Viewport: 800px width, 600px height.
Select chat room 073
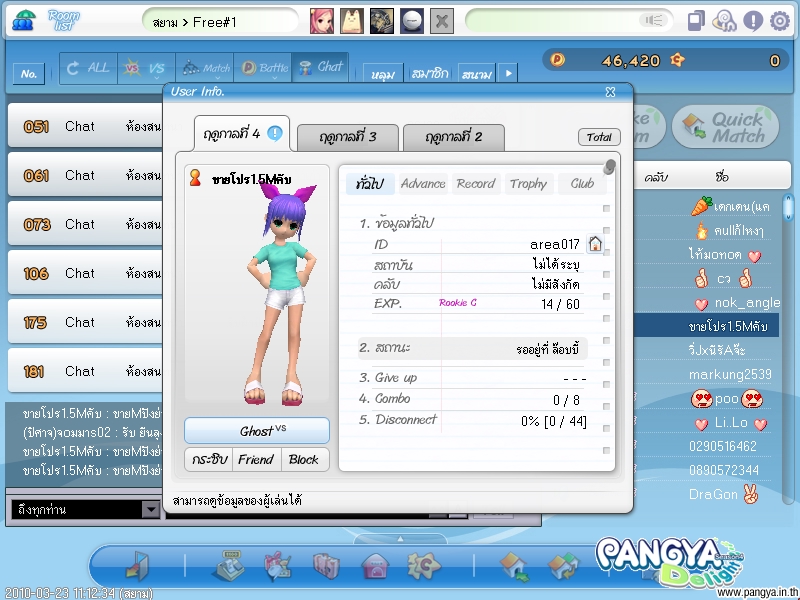point(86,224)
